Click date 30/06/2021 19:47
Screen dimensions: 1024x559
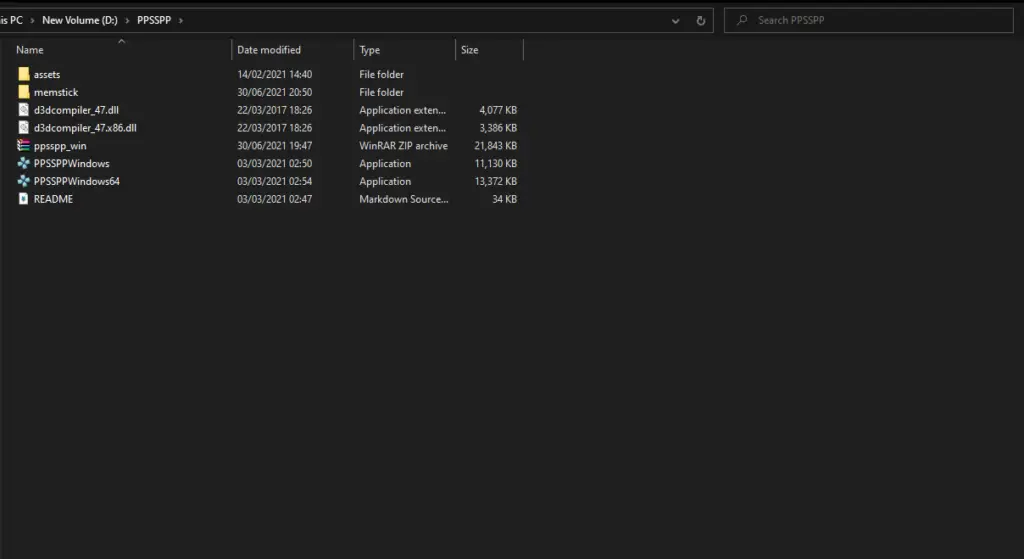274,146
